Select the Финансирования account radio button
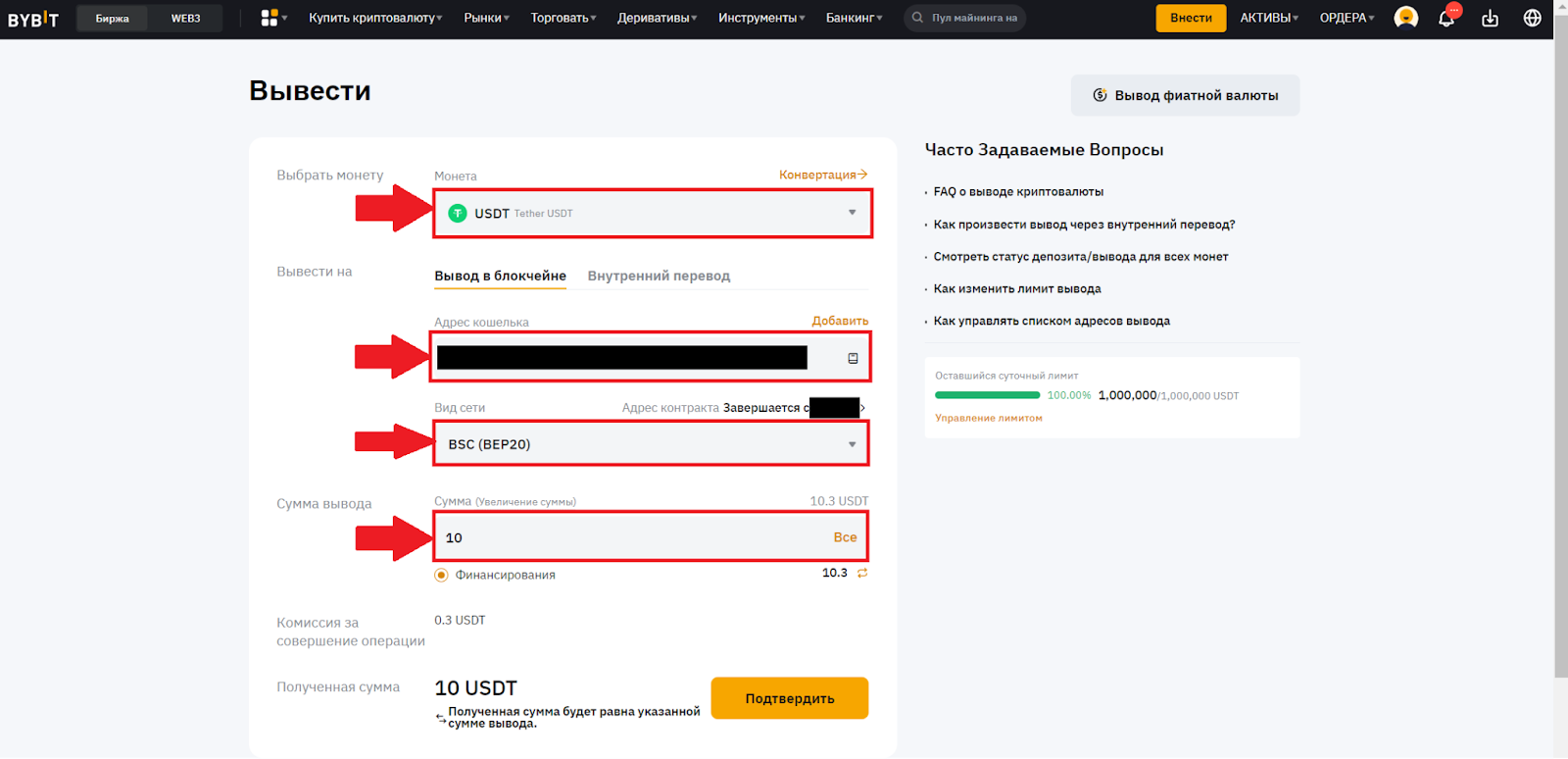The width and height of the screenshot is (1568, 759). coord(441,575)
